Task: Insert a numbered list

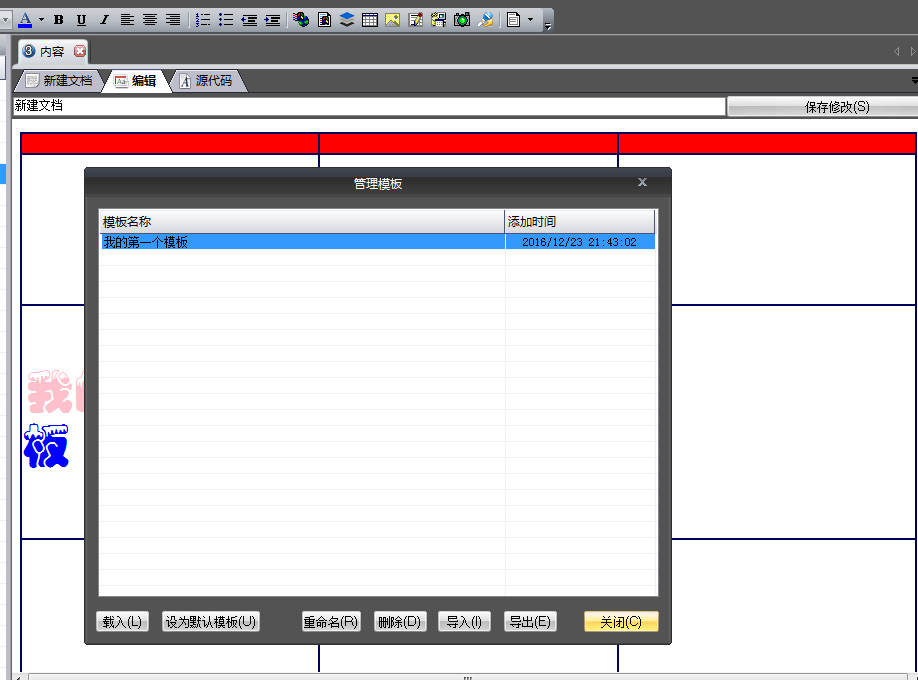Action: 203,19
